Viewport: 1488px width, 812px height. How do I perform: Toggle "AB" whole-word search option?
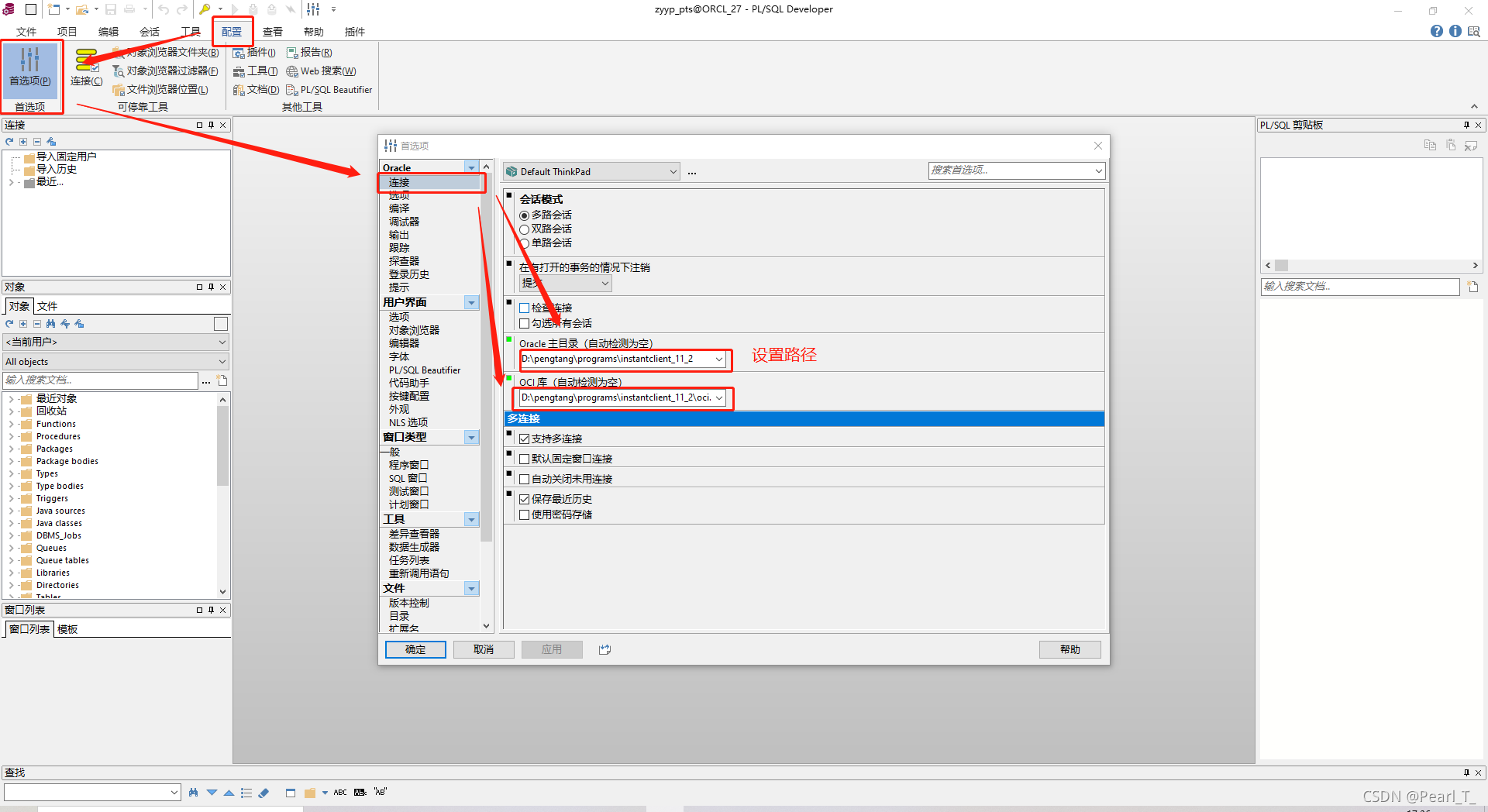click(381, 792)
